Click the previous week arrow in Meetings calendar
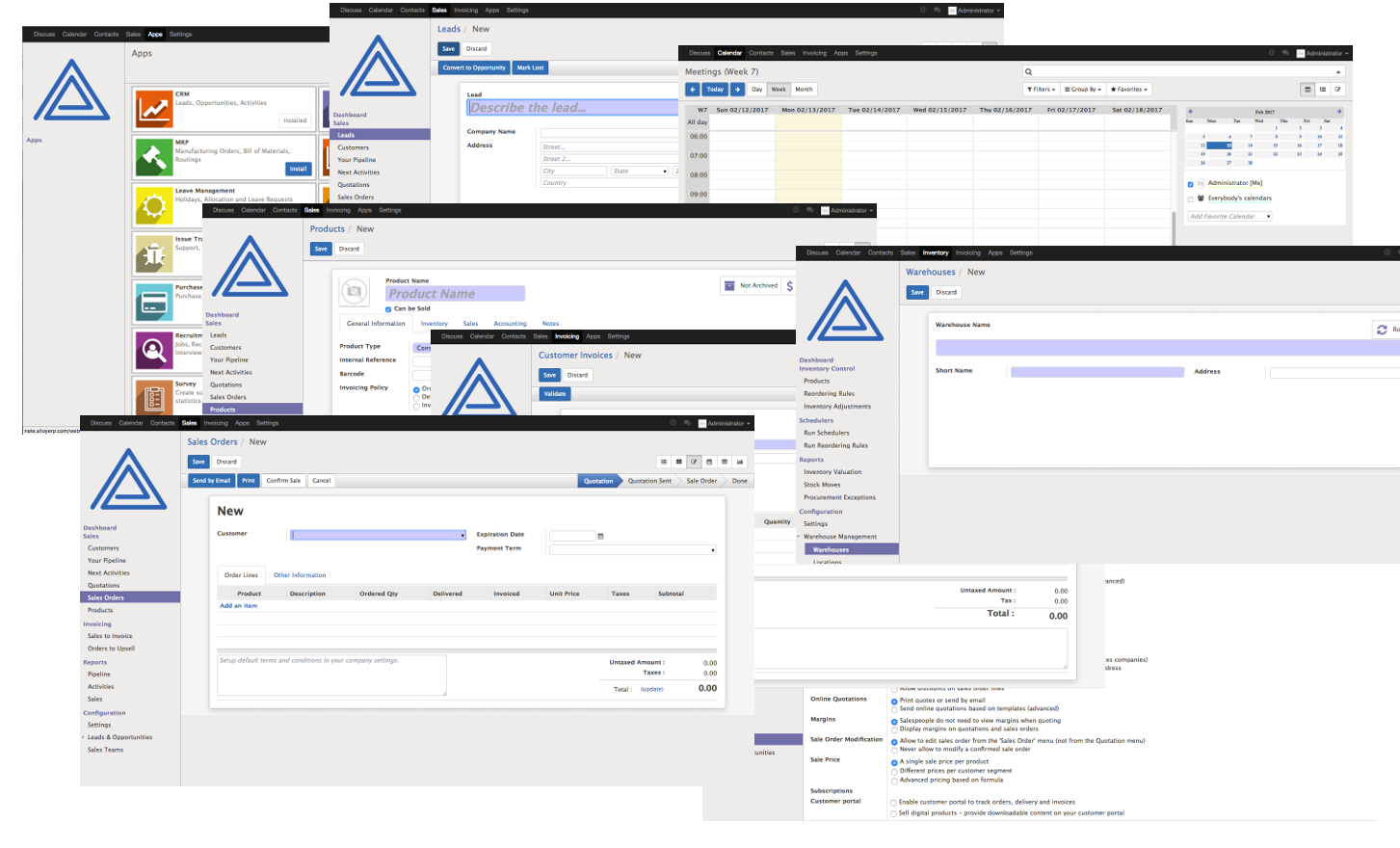This screenshot has height=848, width=1400. (x=692, y=89)
